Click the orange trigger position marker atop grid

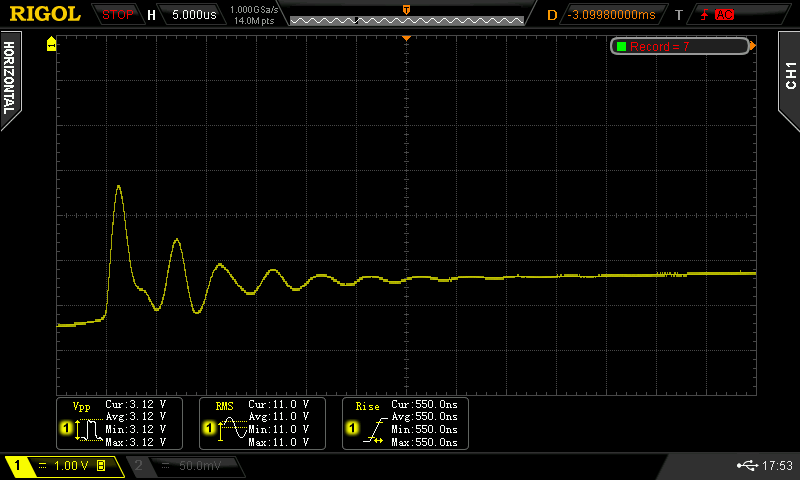coord(407,38)
